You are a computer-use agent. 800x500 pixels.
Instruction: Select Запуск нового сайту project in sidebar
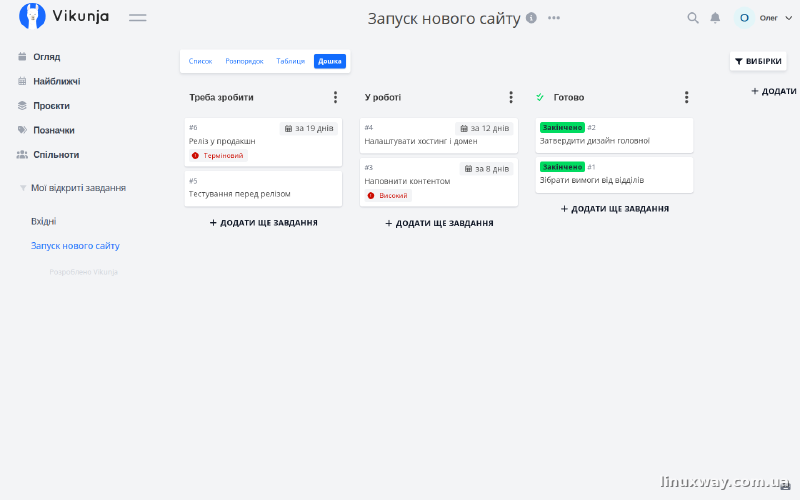pyautogui.click(x=75, y=246)
